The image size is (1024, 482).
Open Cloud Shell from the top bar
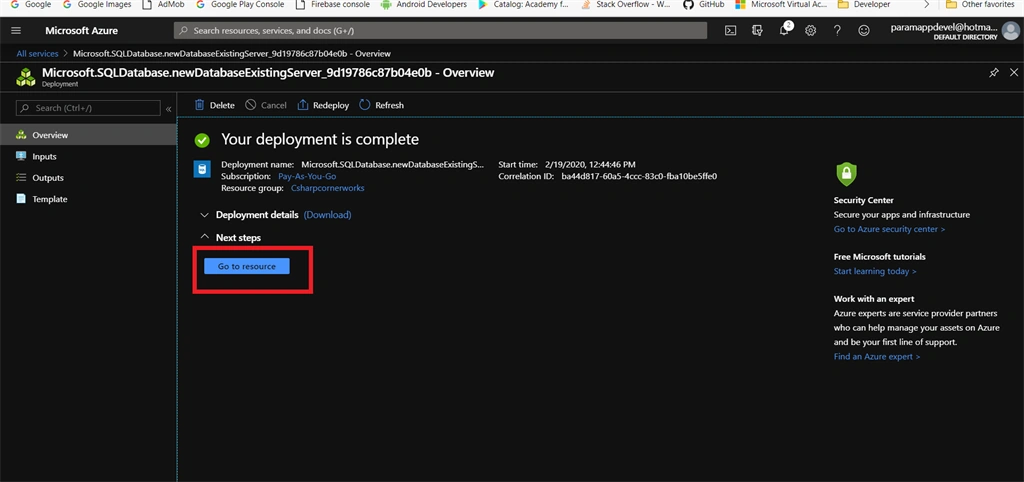point(731,31)
